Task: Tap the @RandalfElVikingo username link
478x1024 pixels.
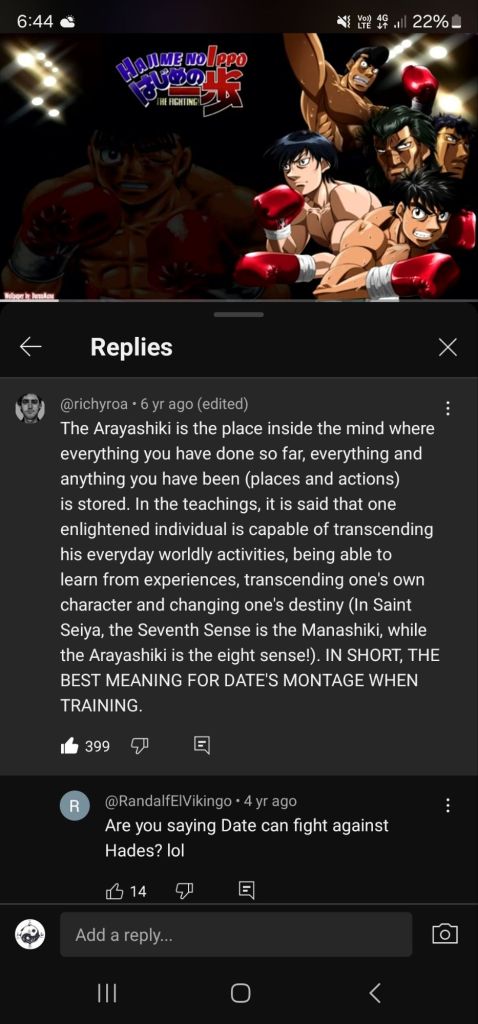Action: click(x=168, y=801)
